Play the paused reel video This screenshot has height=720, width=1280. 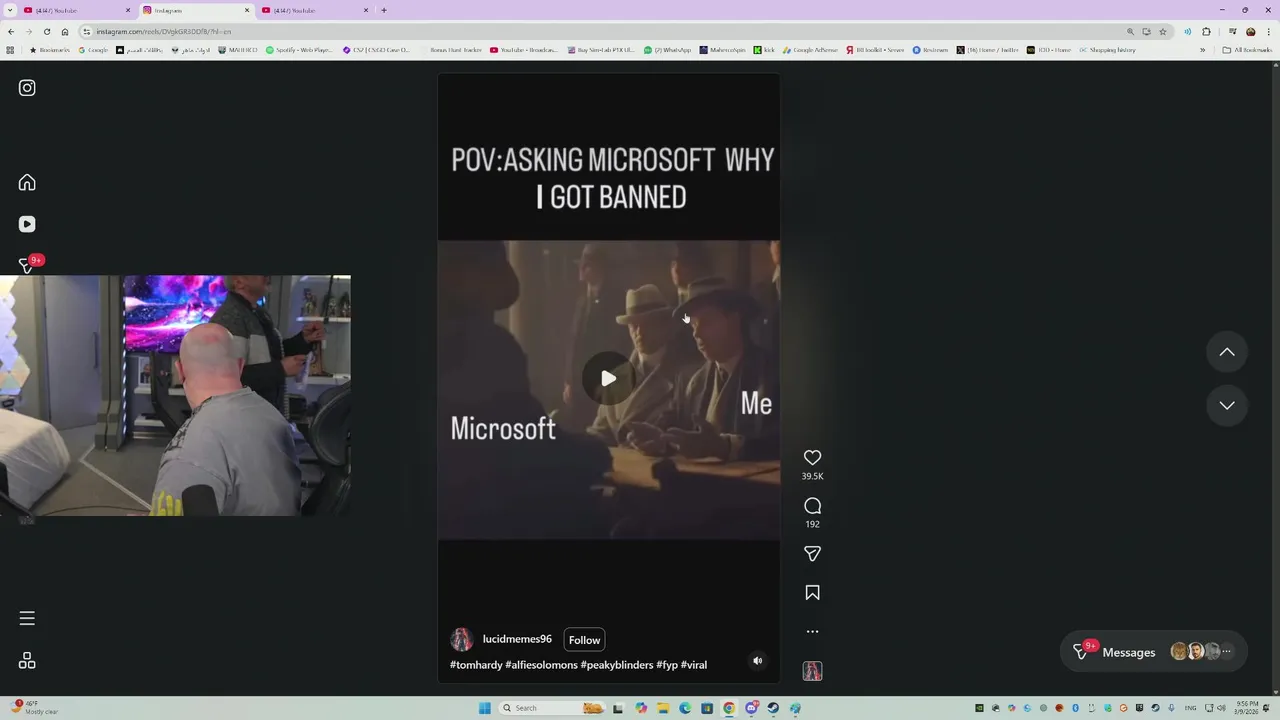click(608, 378)
